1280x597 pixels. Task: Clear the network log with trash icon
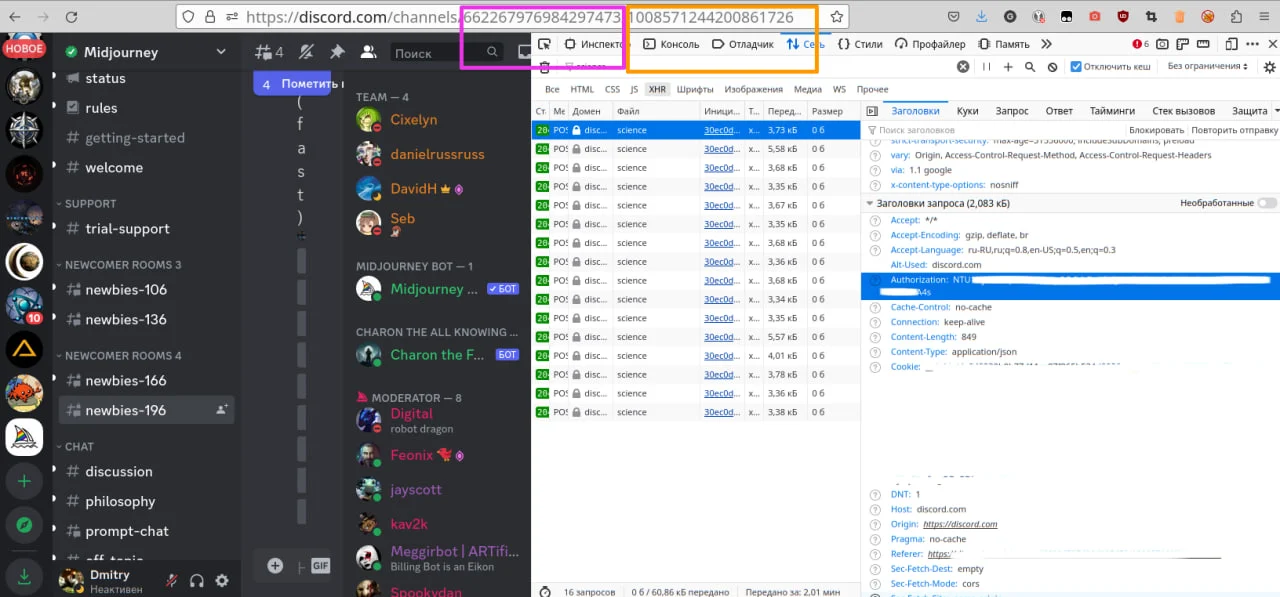[544, 67]
